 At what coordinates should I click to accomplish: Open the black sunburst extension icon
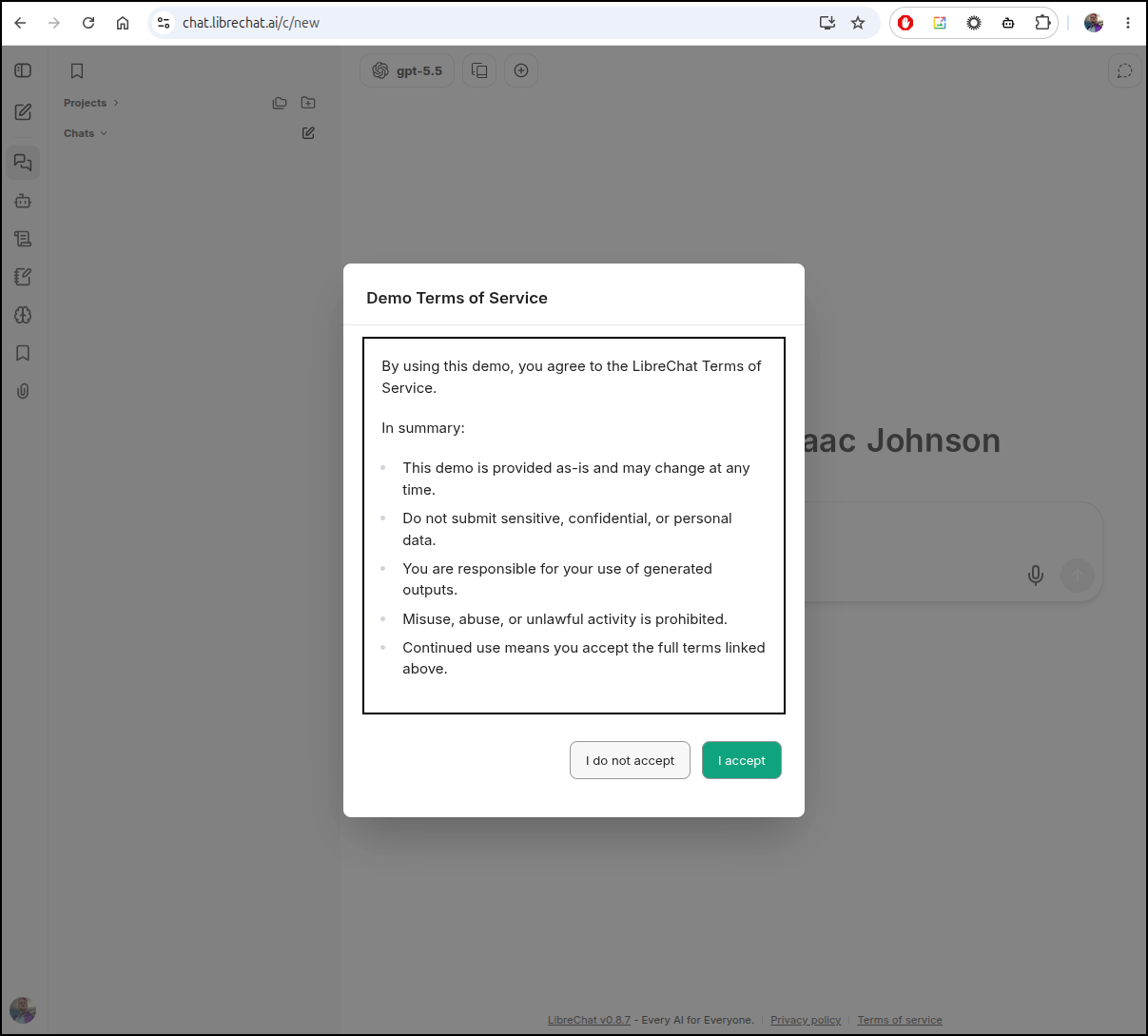tap(974, 23)
